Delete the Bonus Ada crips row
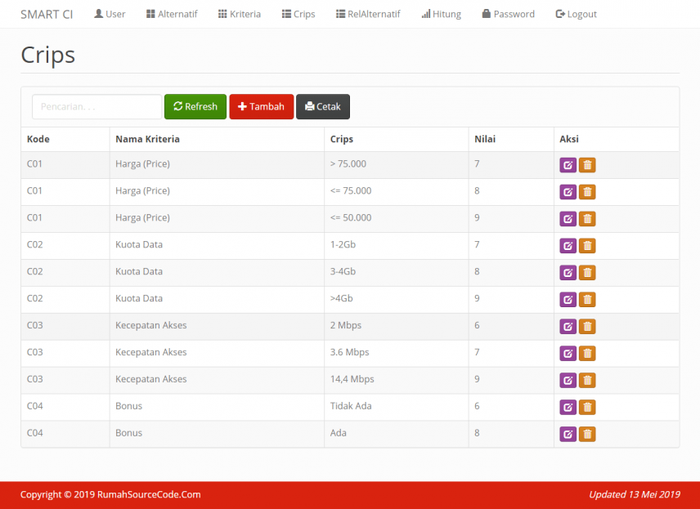 click(x=588, y=434)
